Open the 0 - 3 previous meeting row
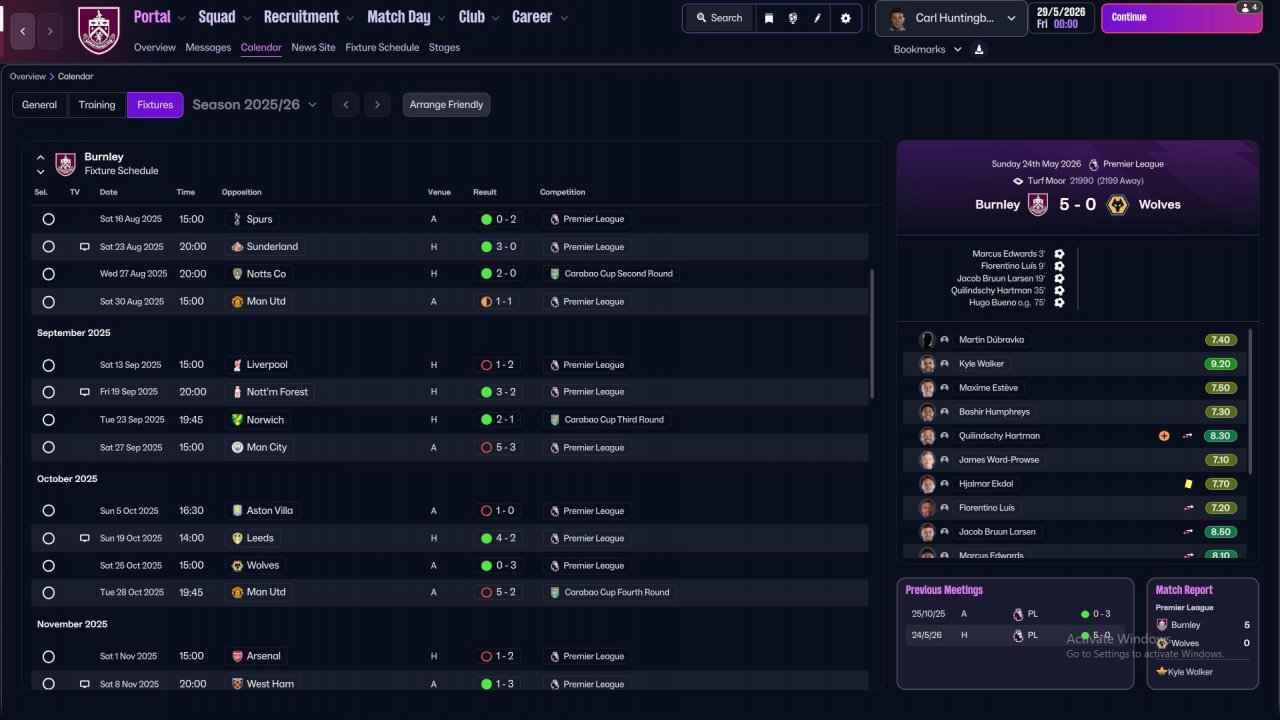The image size is (1280, 720). pos(1015,614)
